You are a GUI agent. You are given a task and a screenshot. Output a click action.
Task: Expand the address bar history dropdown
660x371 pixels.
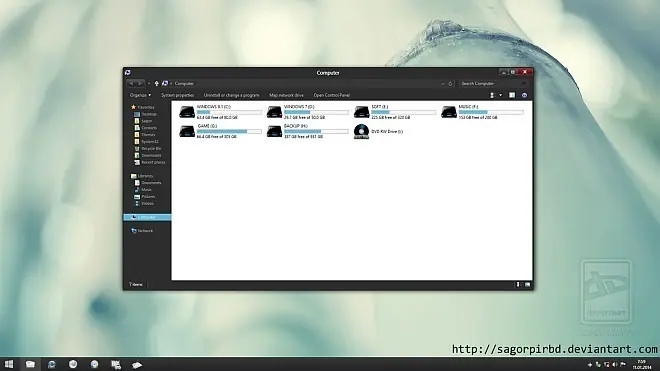click(x=443, y=84)
